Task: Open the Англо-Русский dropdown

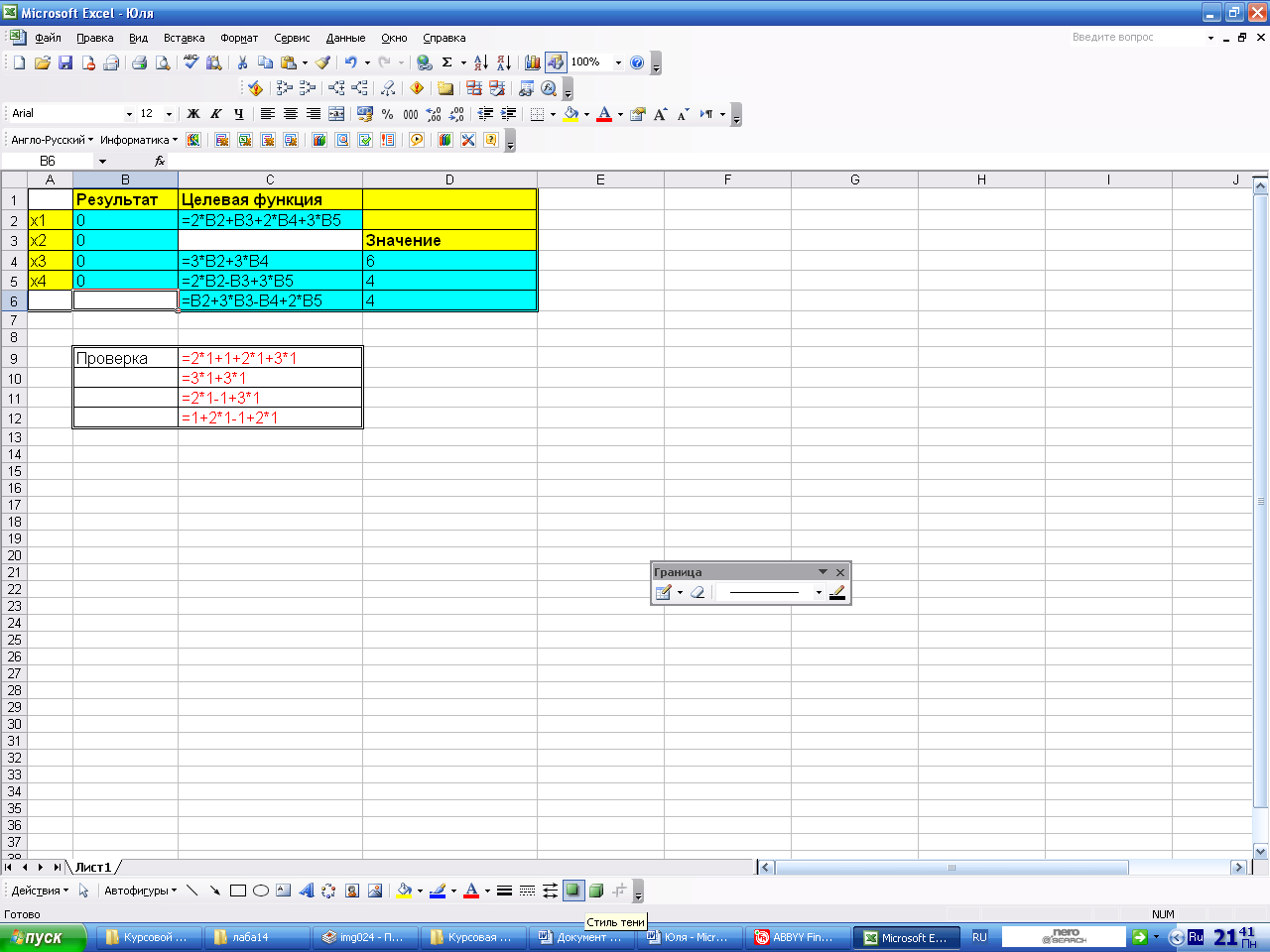Action: point(53,140)
